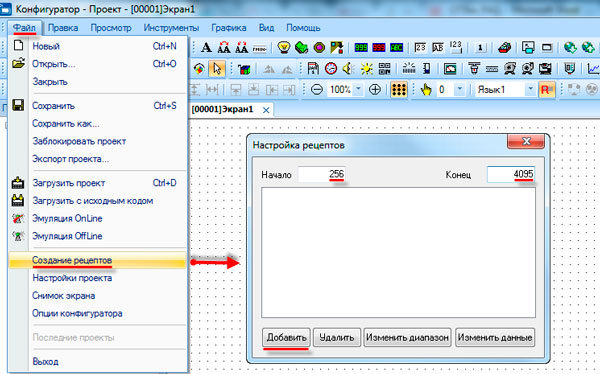Click the lamp indicator icon in toolbar

click(284, 47)
